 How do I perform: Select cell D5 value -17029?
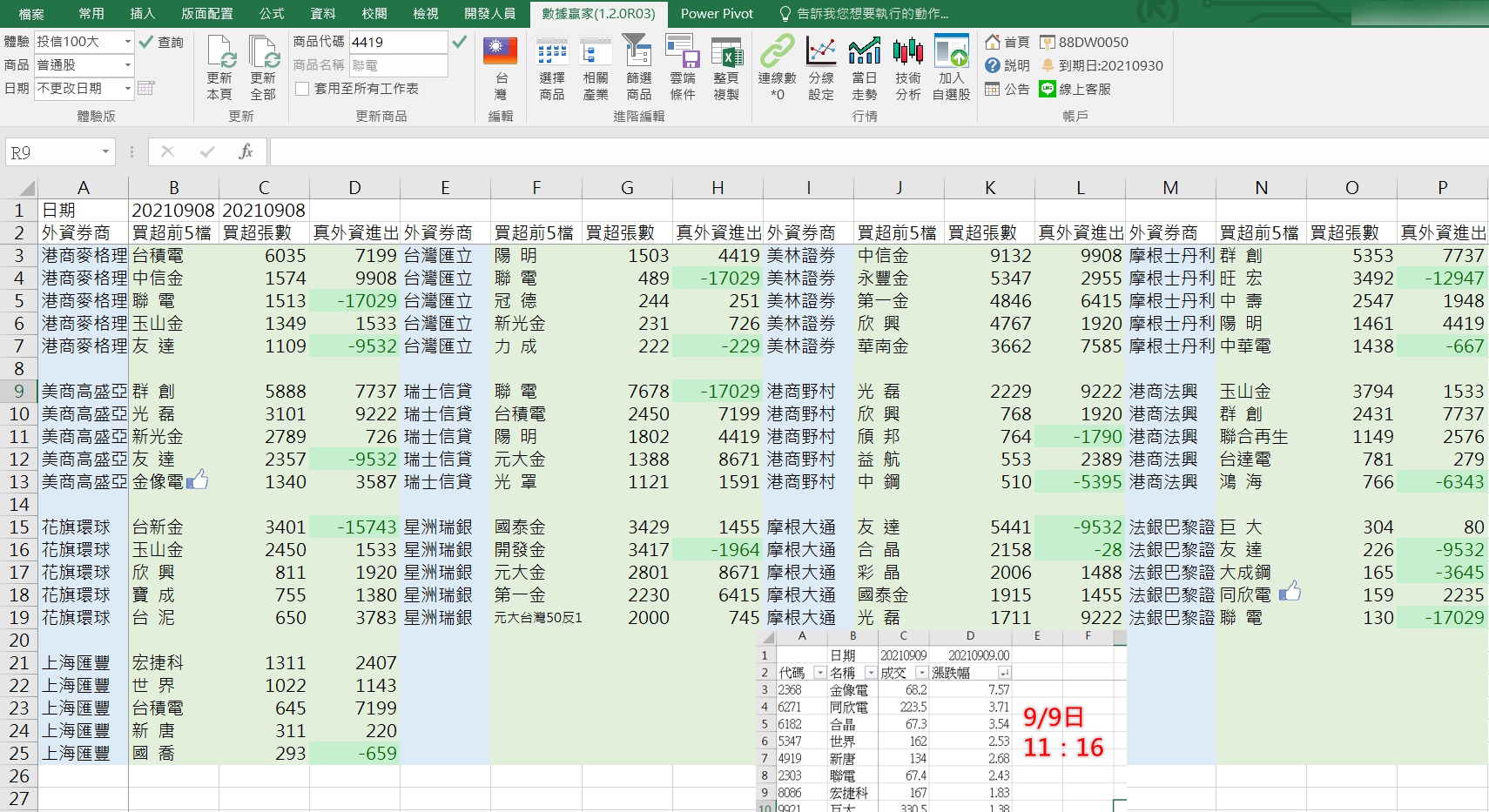coord(354,300)
